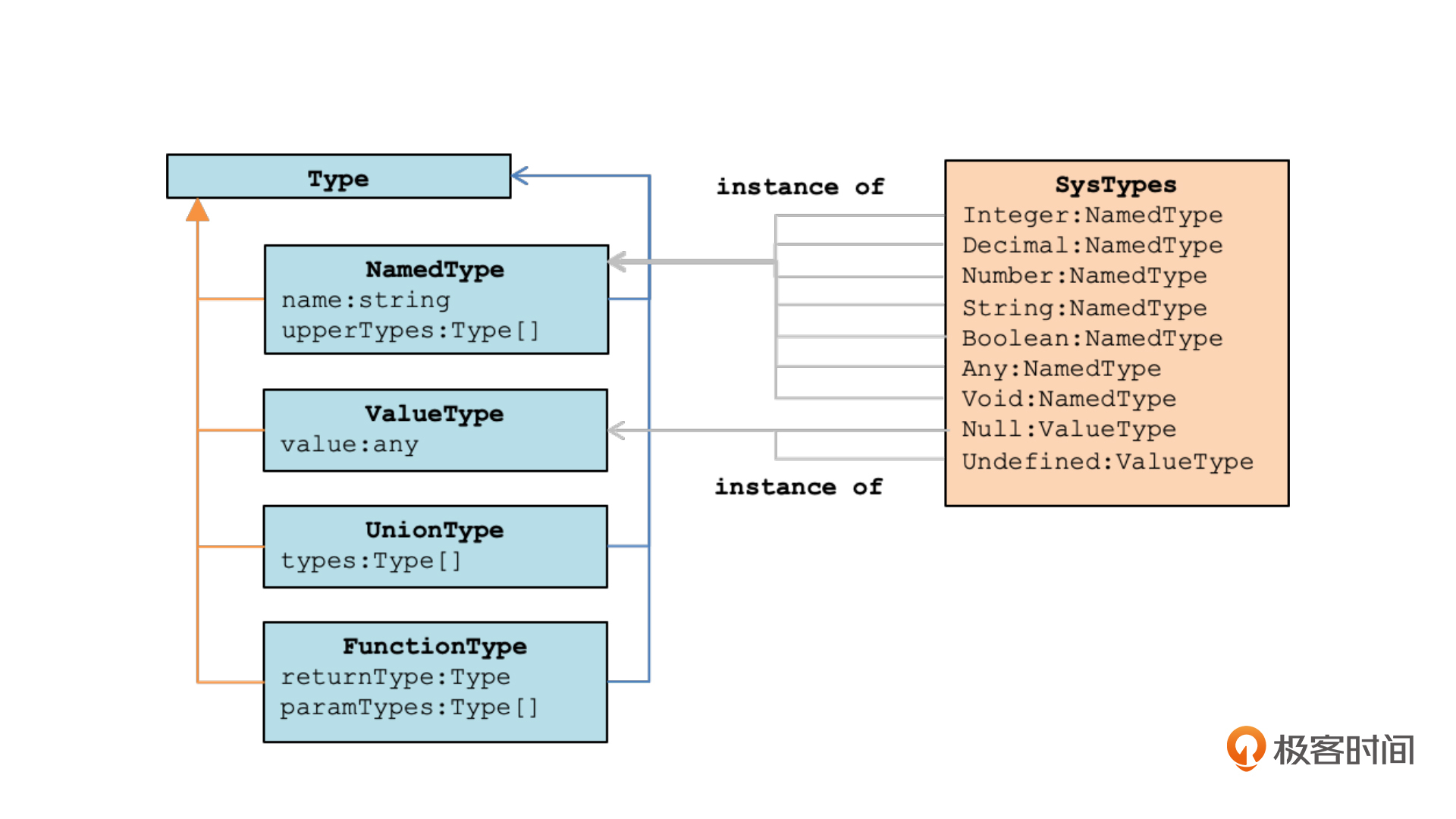Select the FunctionType class title
1456x819 pixels.
pos(435,646)
